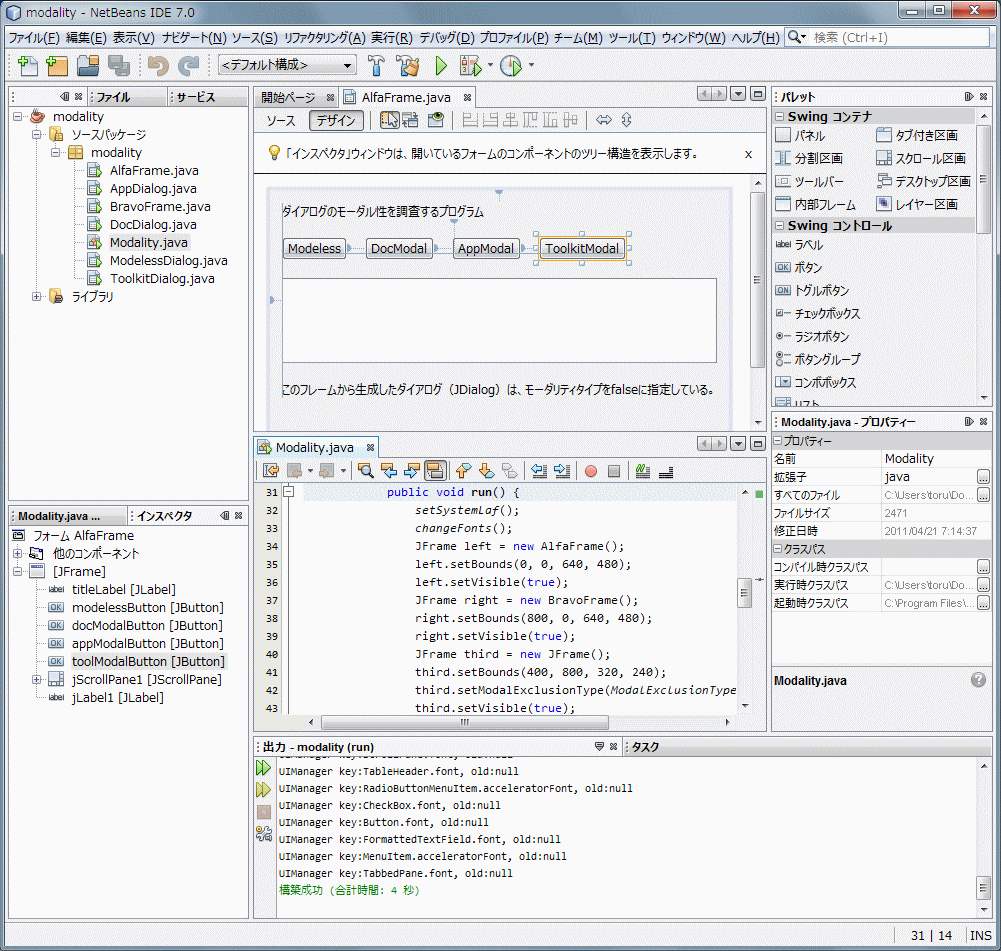Click the Modeless button in the form
Viewport: 1001px width, 951px height.
tap(314, 248)
